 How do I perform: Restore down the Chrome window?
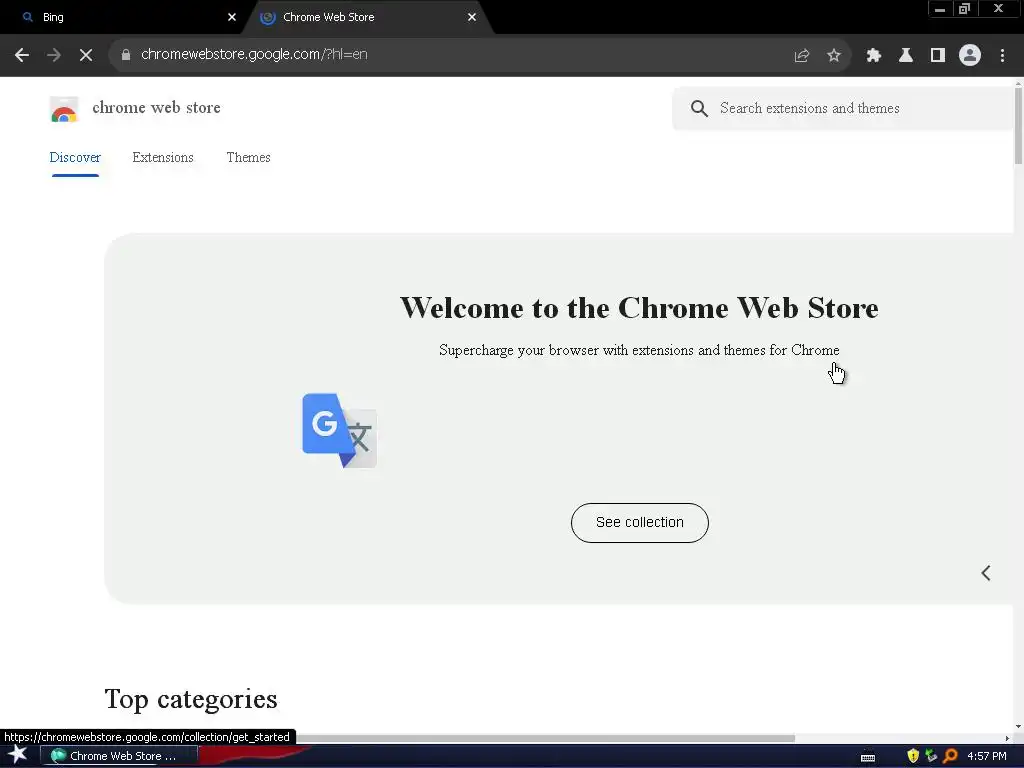click(x=965, y=9)
